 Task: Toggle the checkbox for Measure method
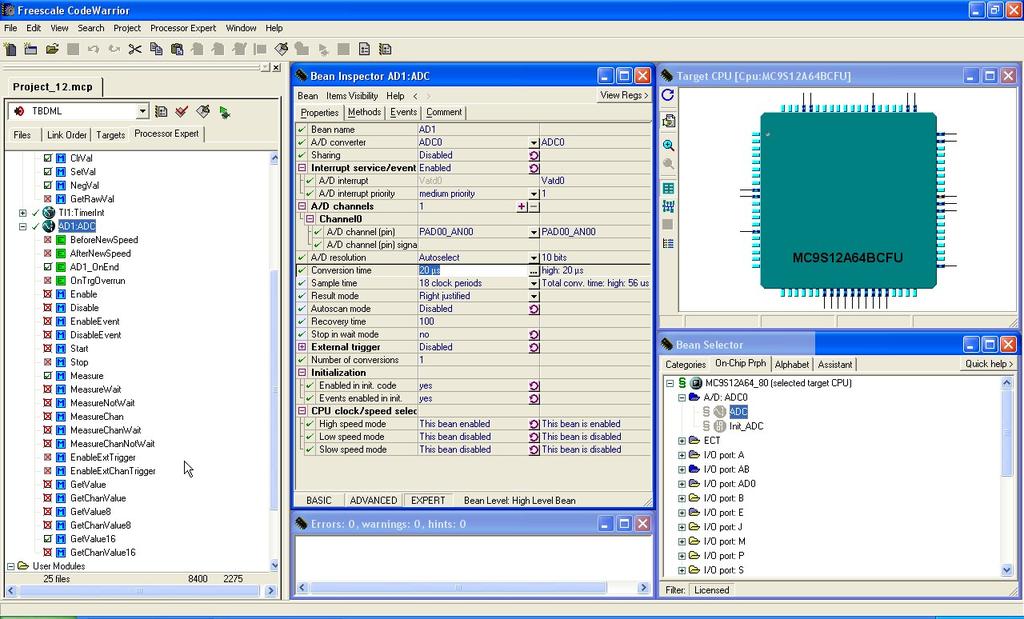[48, 375]
